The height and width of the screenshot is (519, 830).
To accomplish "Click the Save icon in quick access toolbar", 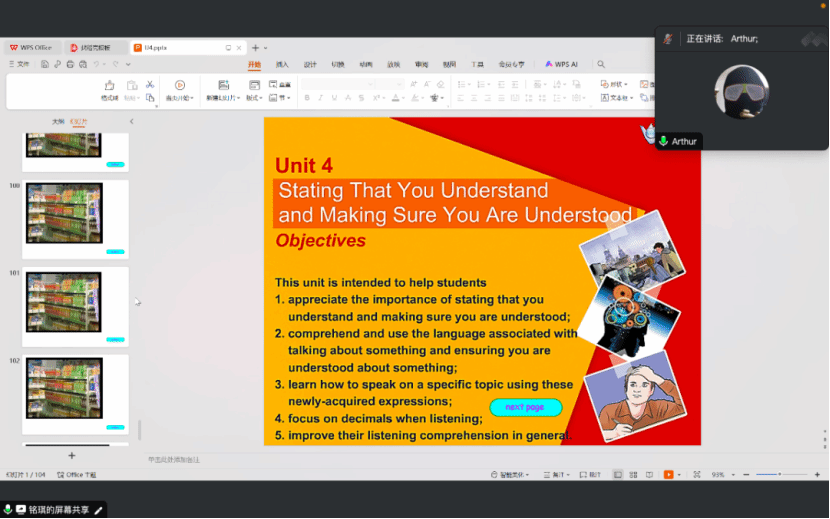I will (44, 64).
